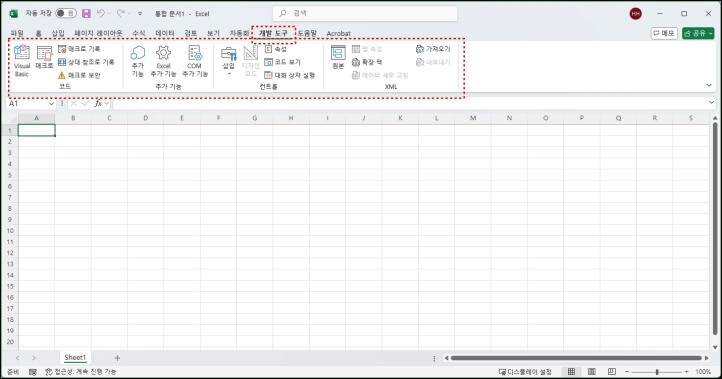Toggle 자동 저장 (AutoSave) switch

pos(66,13)
